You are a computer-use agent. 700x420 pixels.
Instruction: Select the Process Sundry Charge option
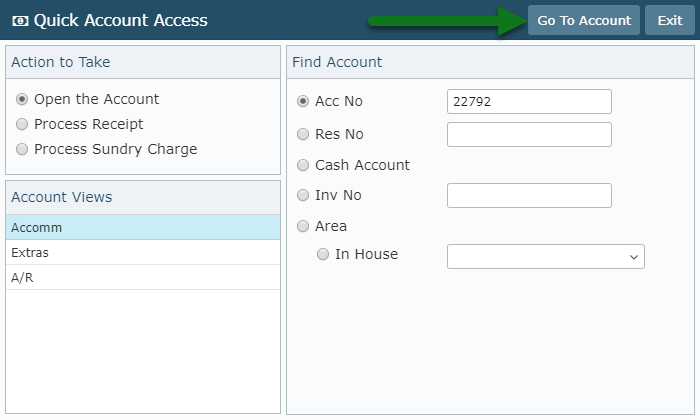tap(22, 149)
